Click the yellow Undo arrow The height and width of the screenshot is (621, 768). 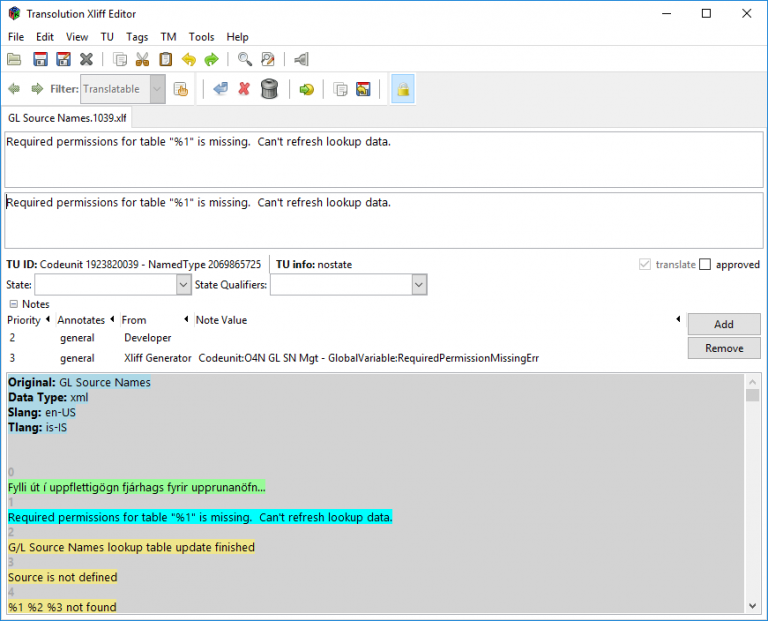click(189, 60)
